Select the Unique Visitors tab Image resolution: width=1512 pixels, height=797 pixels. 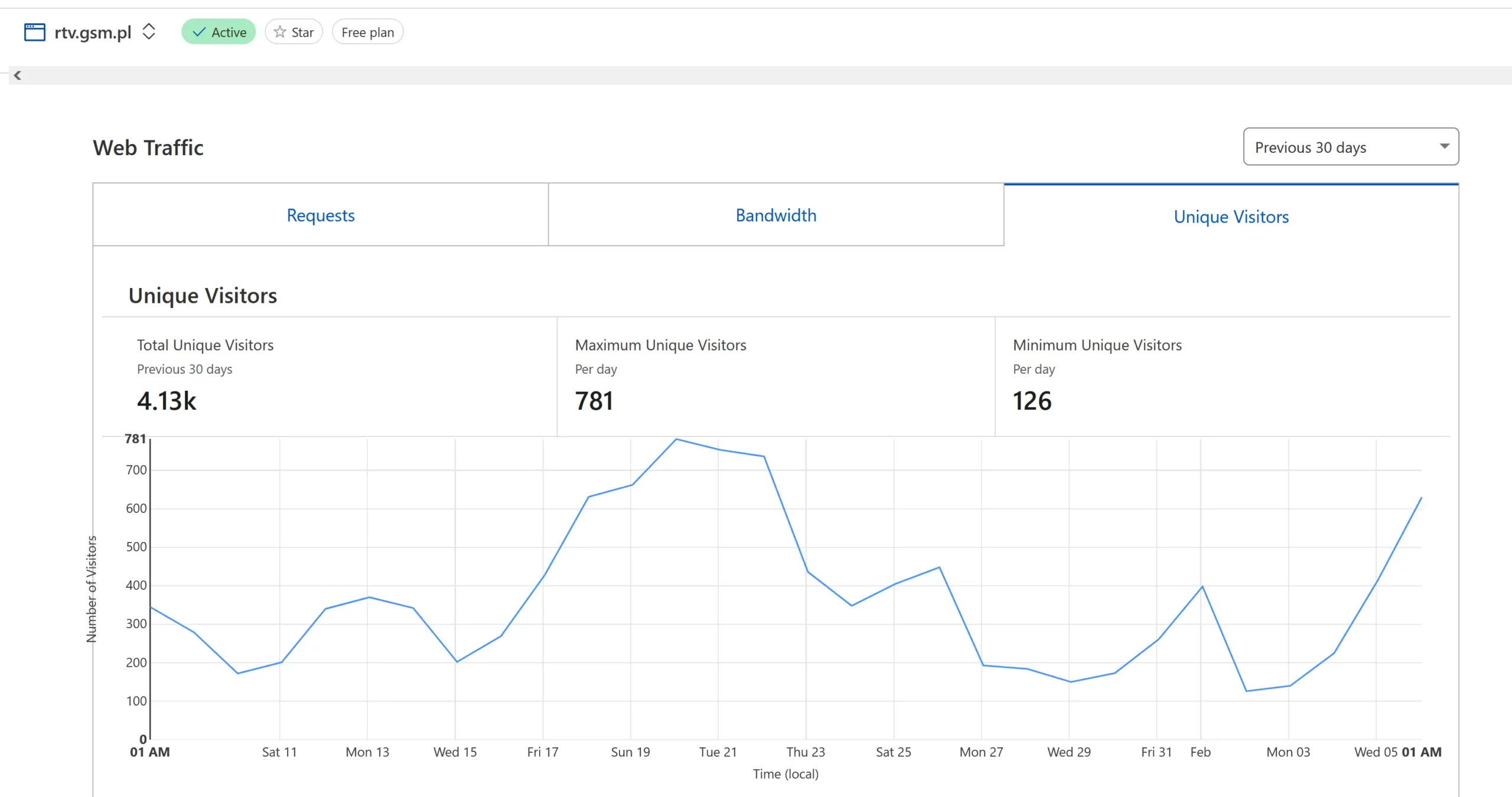click(x=1231, y=217)
